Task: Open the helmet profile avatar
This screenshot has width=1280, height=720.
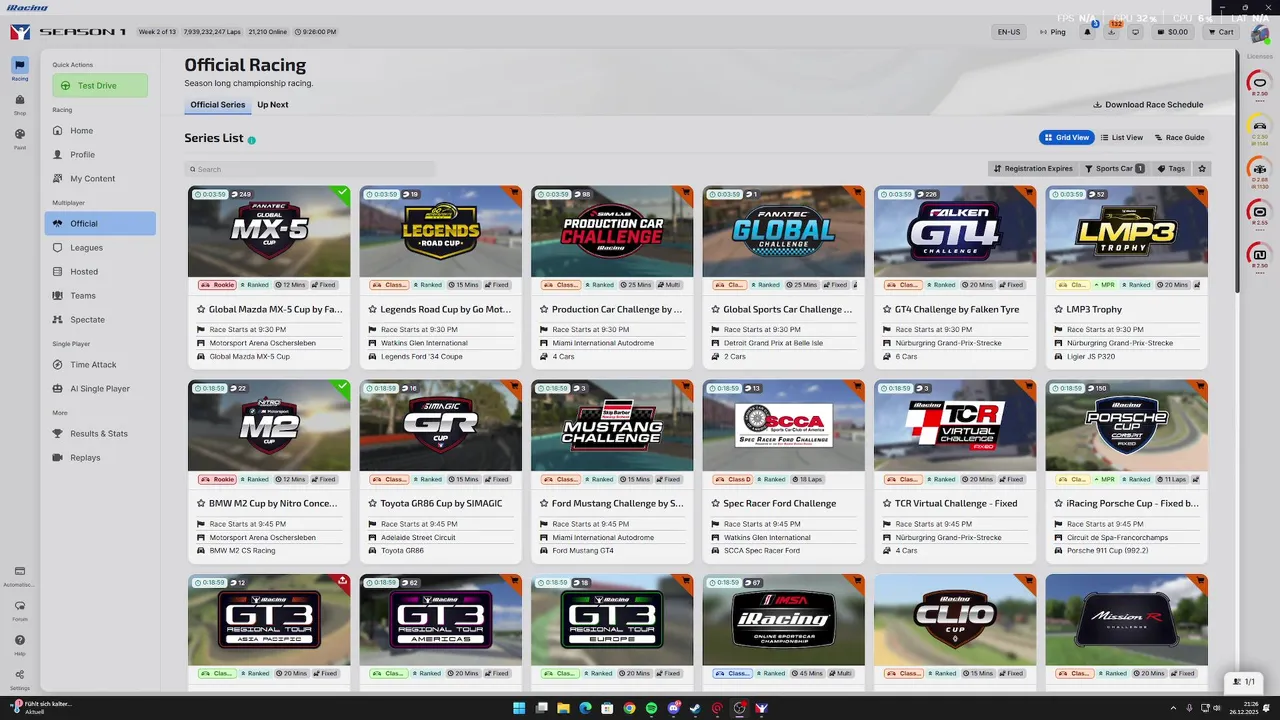Action: tap(1259, 34)
